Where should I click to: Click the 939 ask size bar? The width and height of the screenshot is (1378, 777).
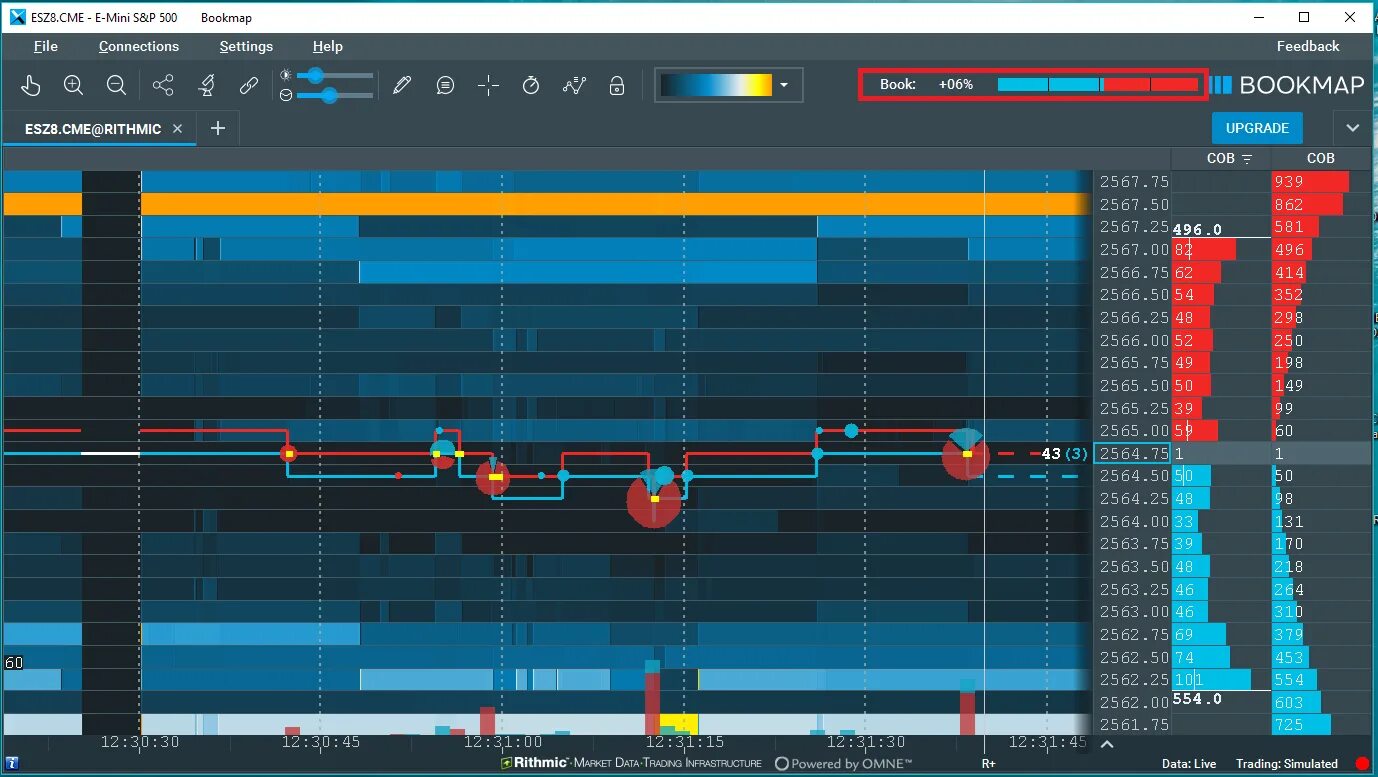1310,181
